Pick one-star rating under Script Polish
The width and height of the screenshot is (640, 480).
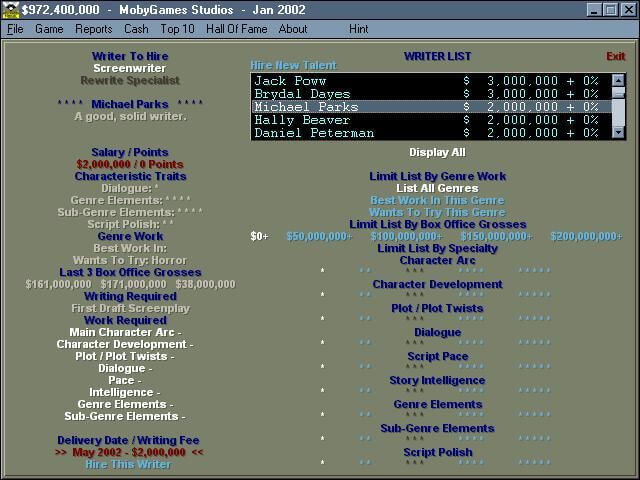[322, 463]
